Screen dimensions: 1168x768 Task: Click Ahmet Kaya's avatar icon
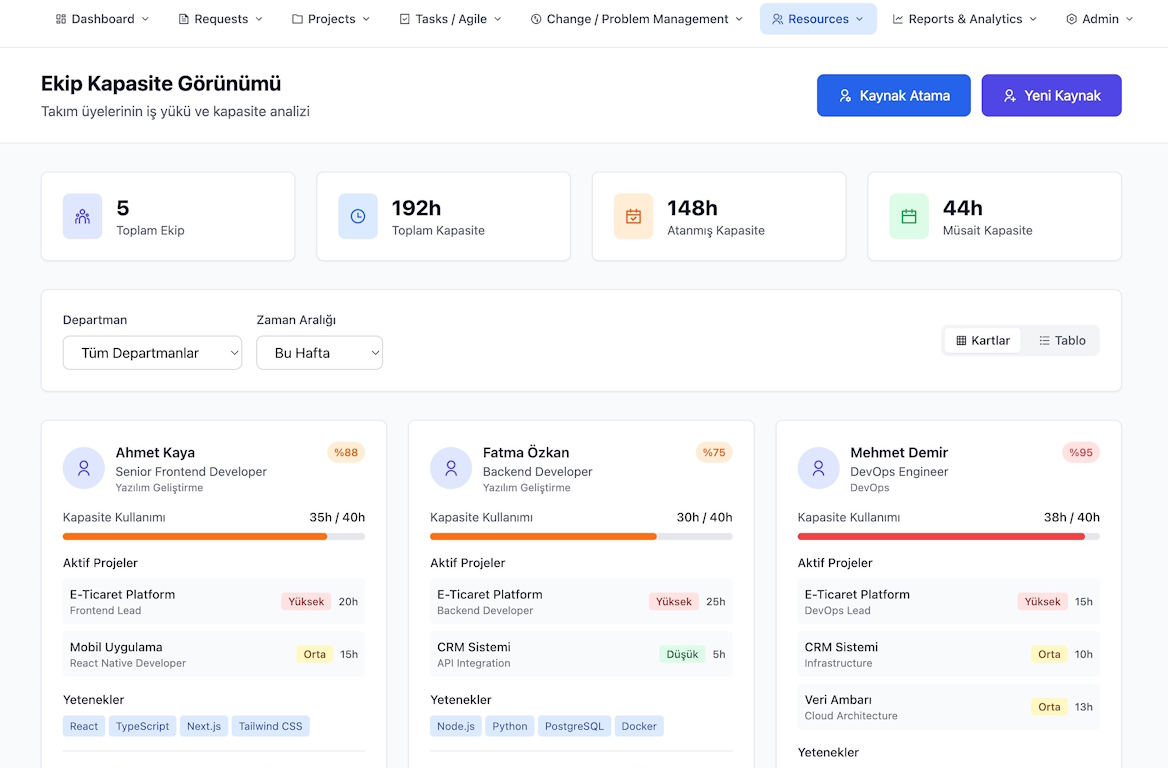click(x=84, y=468)
